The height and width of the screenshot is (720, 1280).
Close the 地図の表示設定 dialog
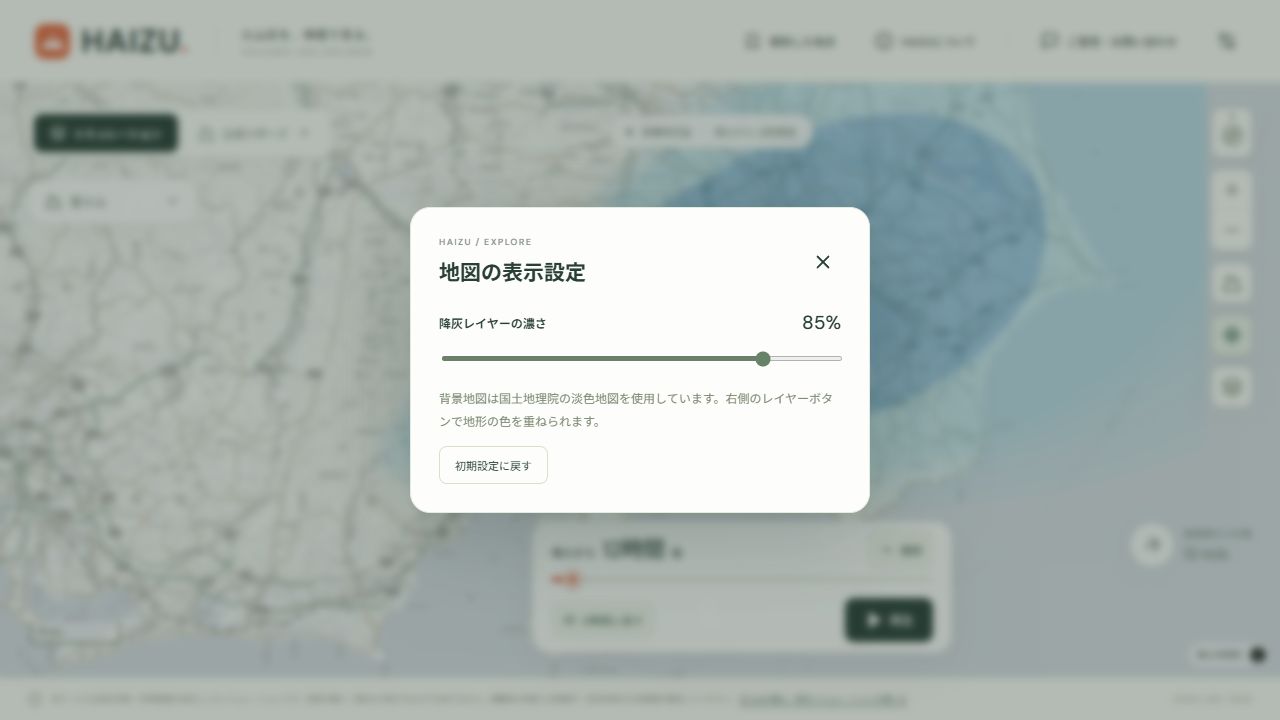[823, 262]
